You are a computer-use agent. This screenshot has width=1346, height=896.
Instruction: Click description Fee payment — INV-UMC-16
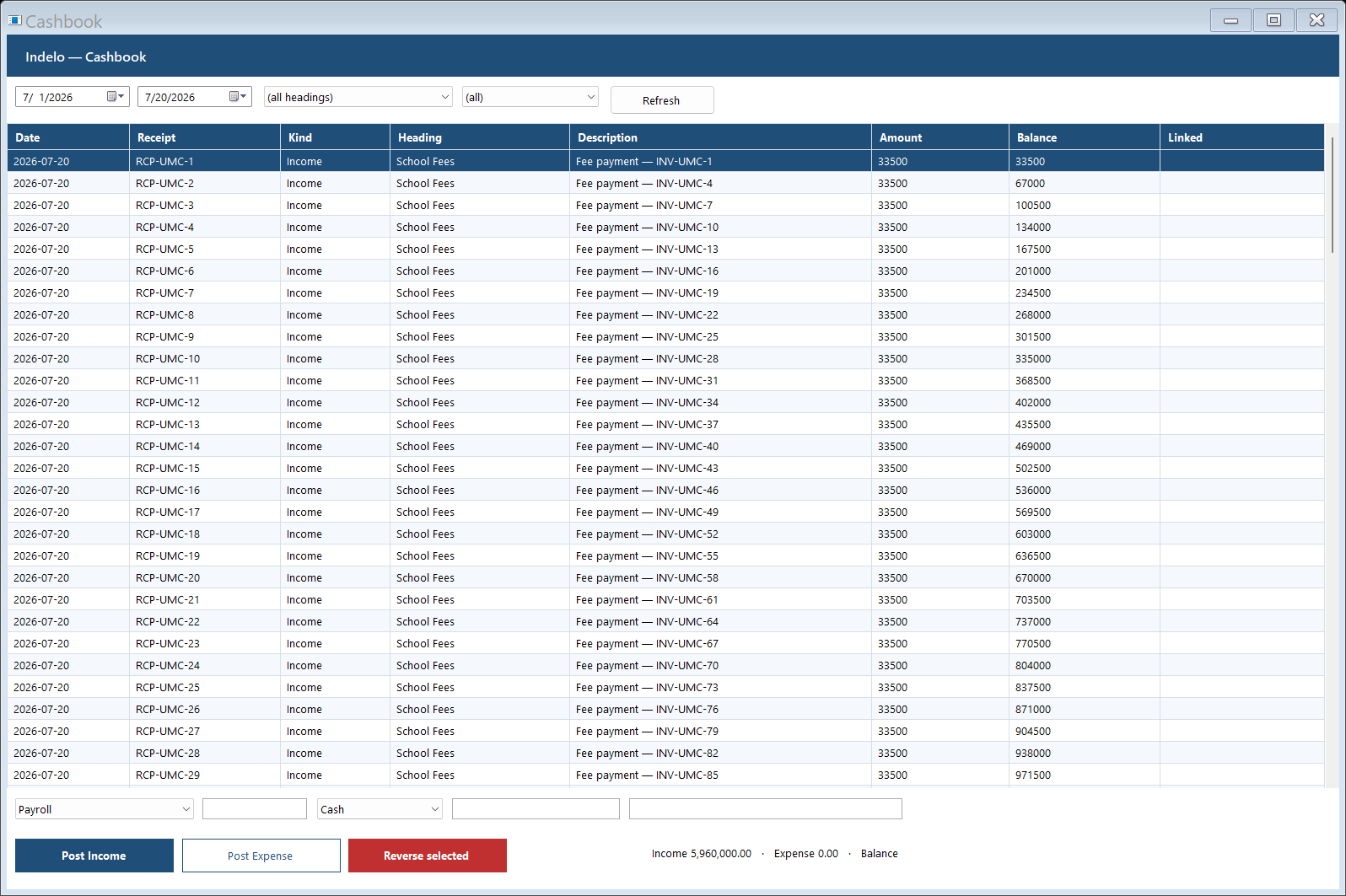click(x=648, y=271)
